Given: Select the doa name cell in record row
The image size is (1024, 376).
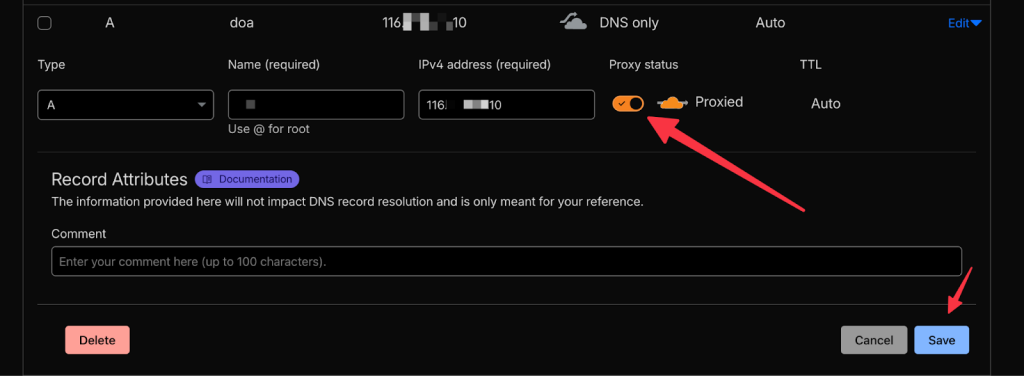Looking at the screenshot, I should (x=242, y=23).
